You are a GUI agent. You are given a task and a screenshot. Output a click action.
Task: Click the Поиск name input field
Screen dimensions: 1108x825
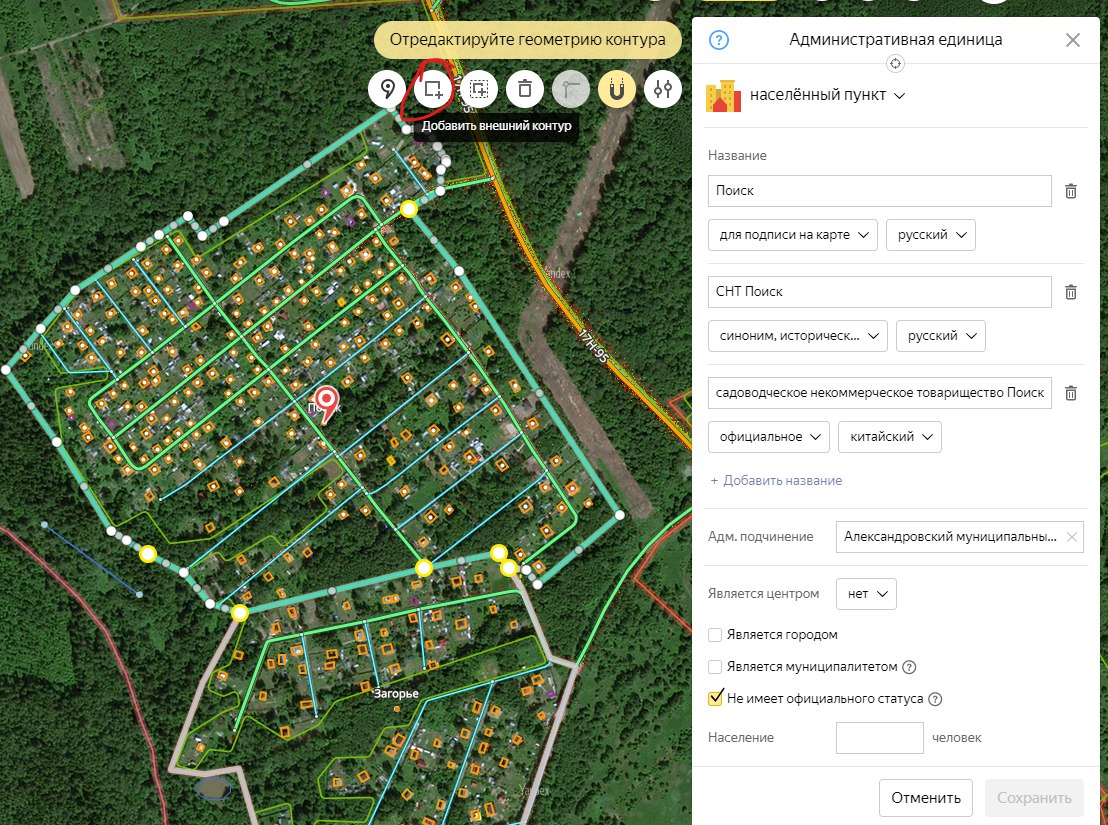click(880, 191)
